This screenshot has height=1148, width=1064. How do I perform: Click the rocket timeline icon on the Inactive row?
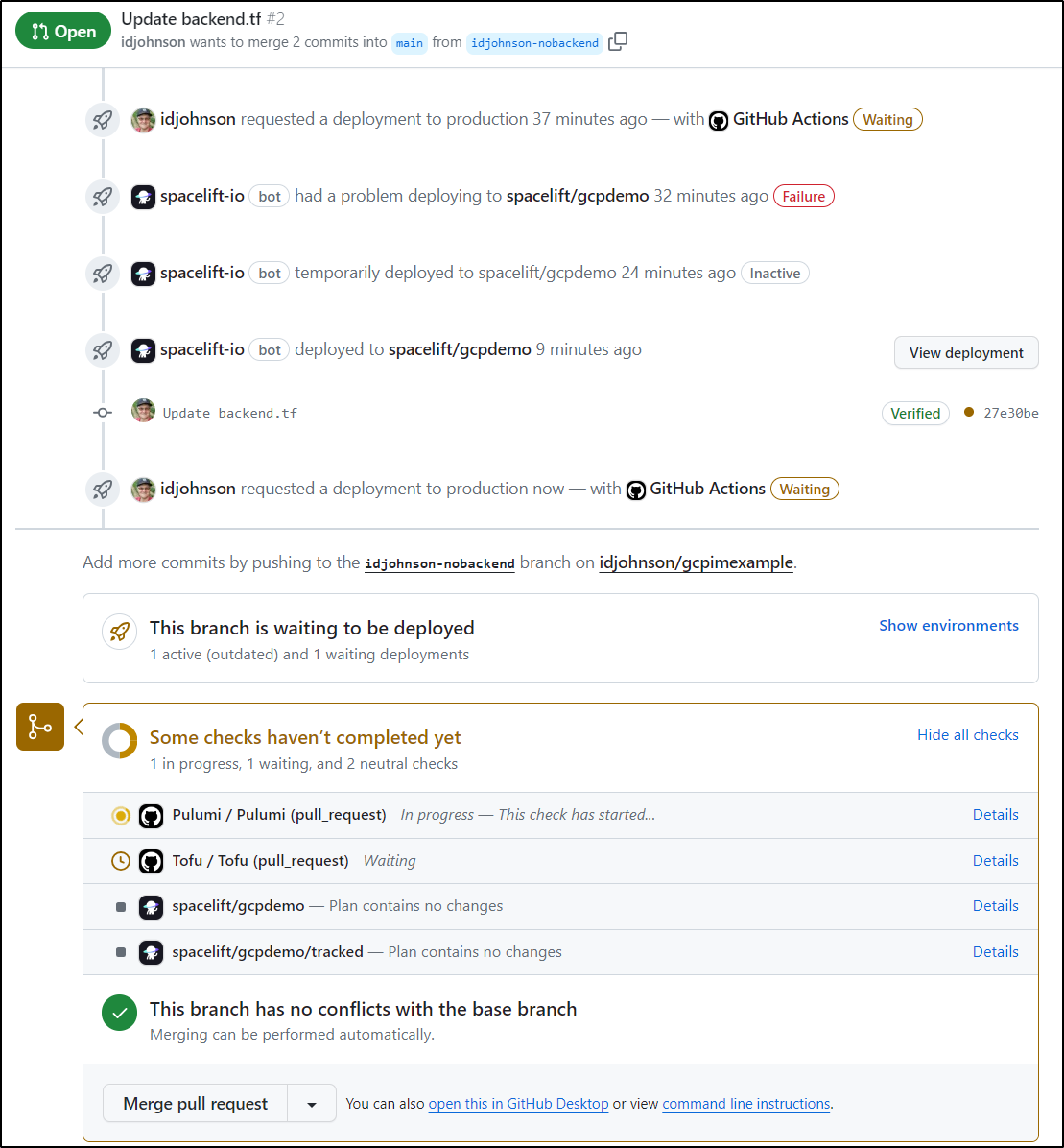coord(103,274)
